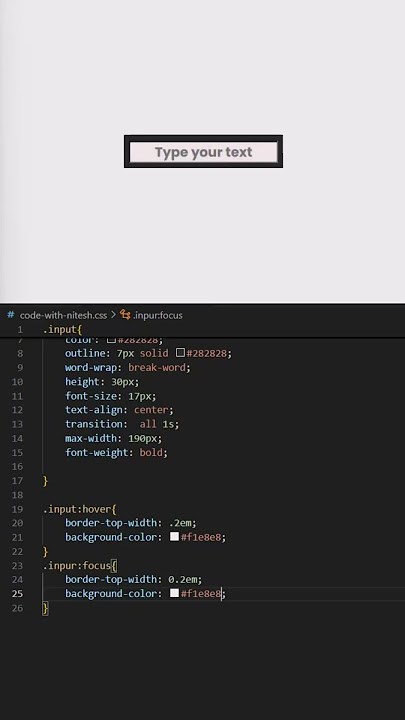Focus the Type your text input field

203,152
